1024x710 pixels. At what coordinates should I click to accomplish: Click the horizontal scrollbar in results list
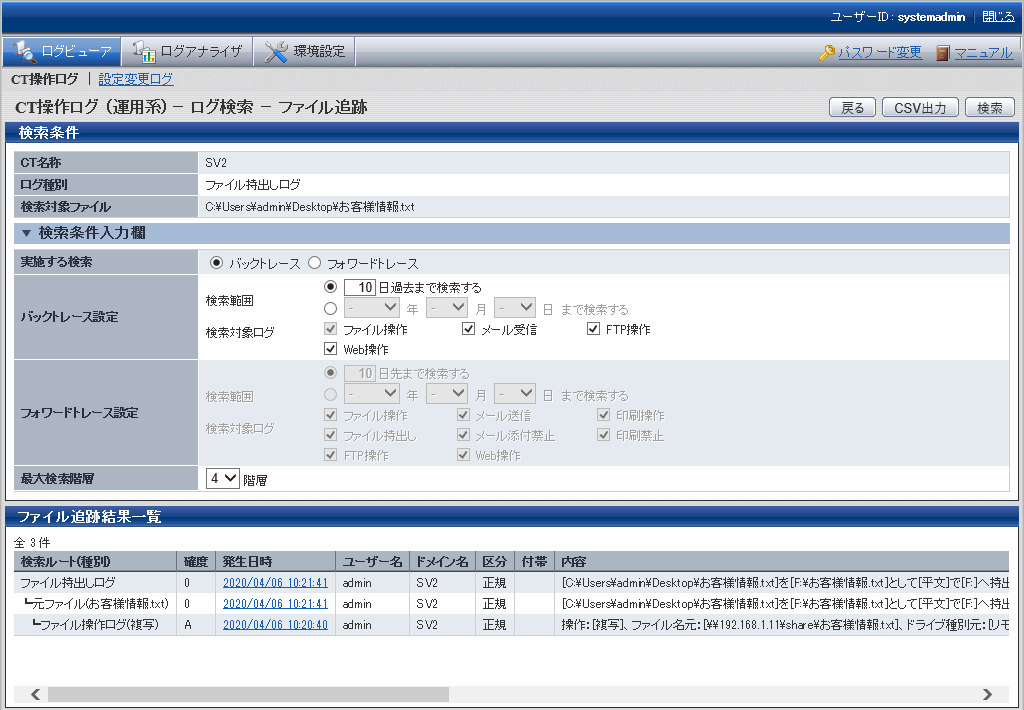(248, 694)
